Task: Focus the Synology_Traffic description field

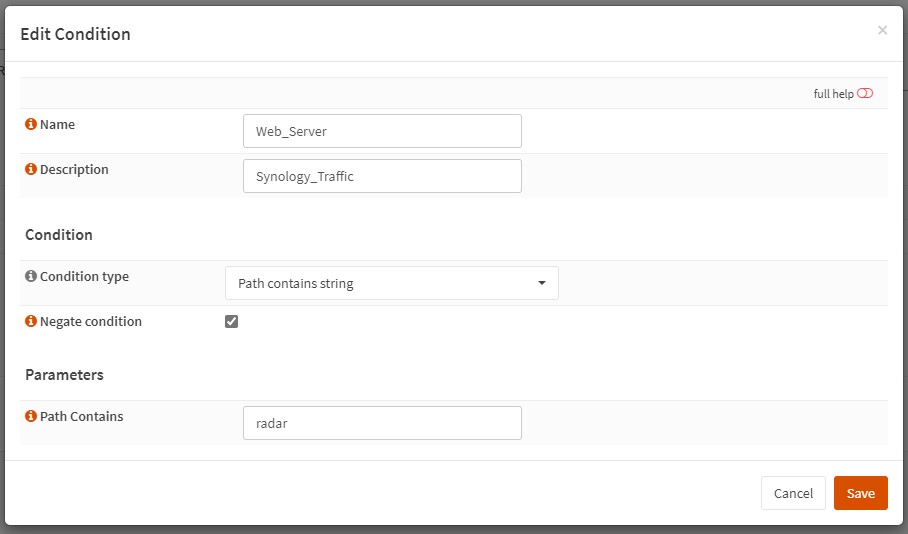Action: point(382,176)
